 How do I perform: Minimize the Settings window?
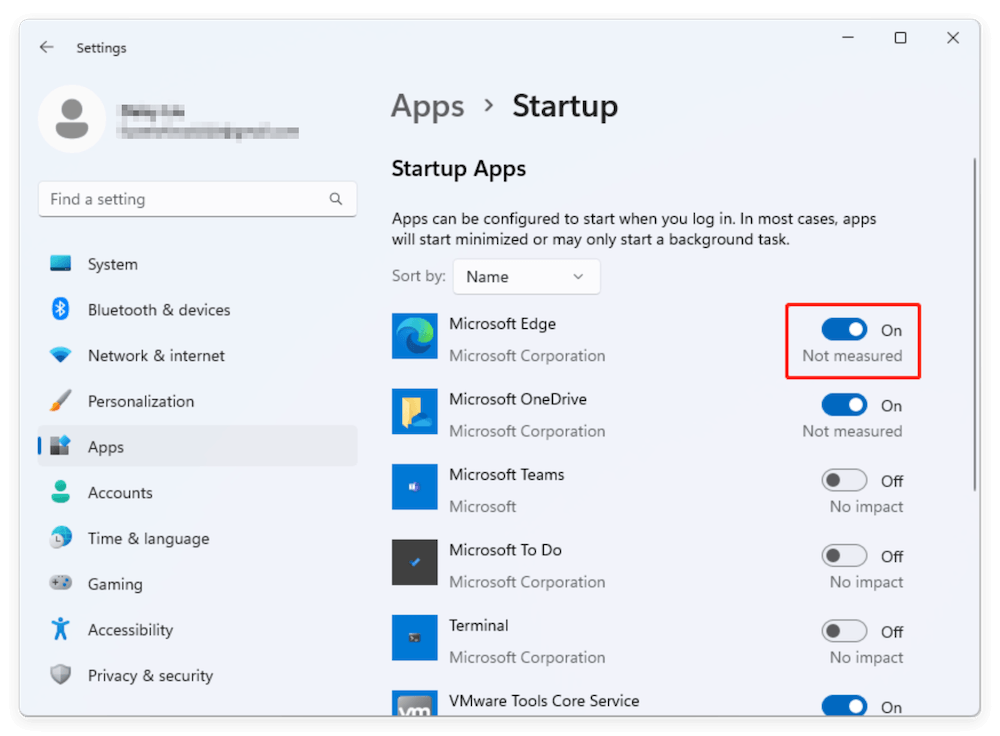pyautogui.click(x=848, y=38)
